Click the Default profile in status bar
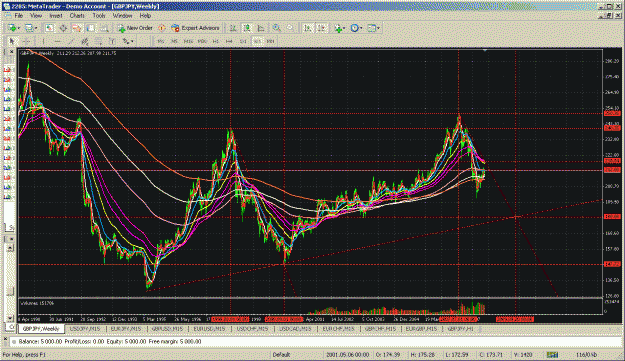 281,354
